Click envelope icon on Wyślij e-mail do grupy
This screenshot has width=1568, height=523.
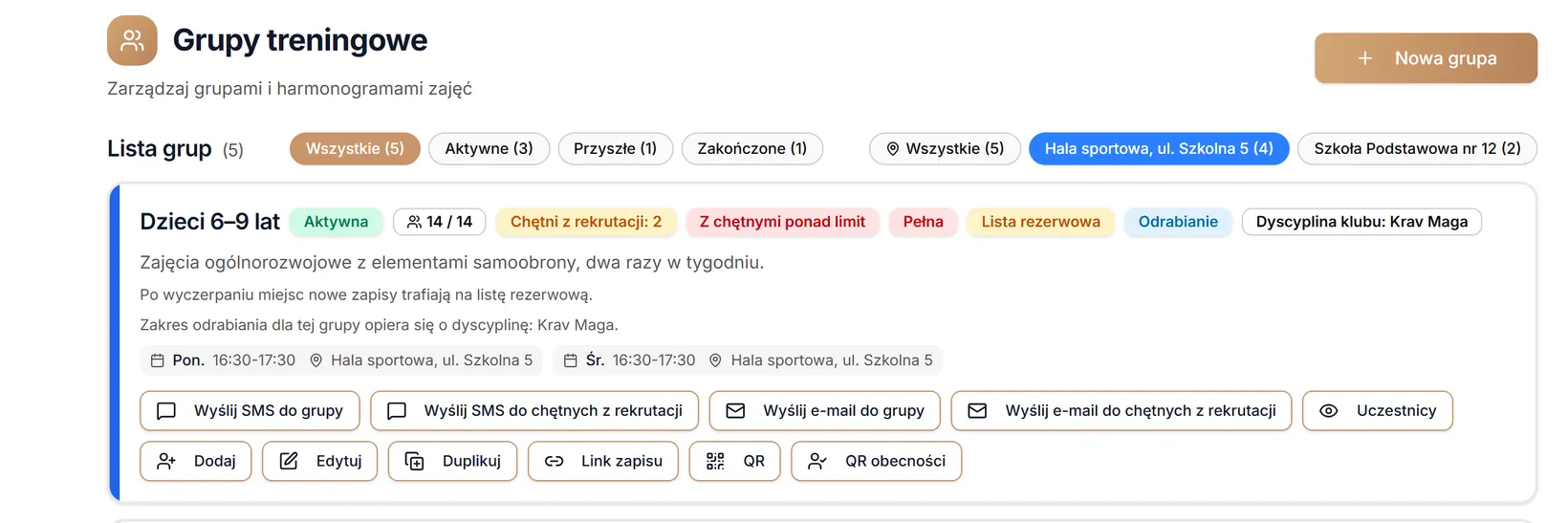point(735,411)
